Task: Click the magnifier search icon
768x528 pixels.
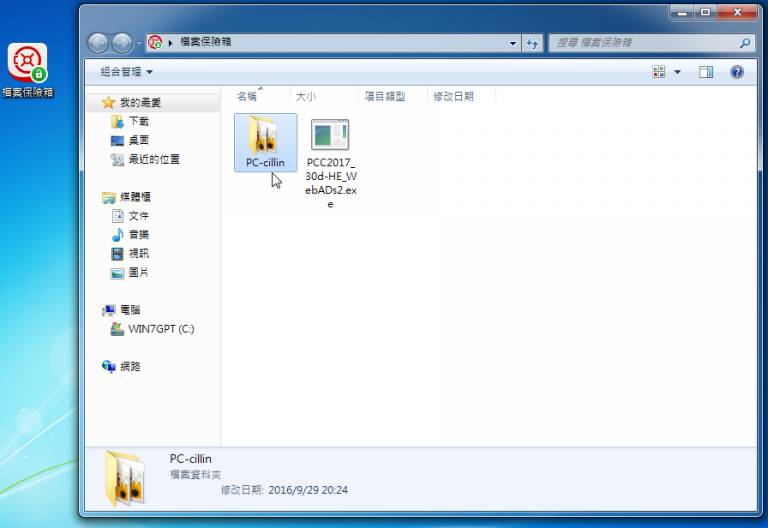Action: click(x=744, y=43)
